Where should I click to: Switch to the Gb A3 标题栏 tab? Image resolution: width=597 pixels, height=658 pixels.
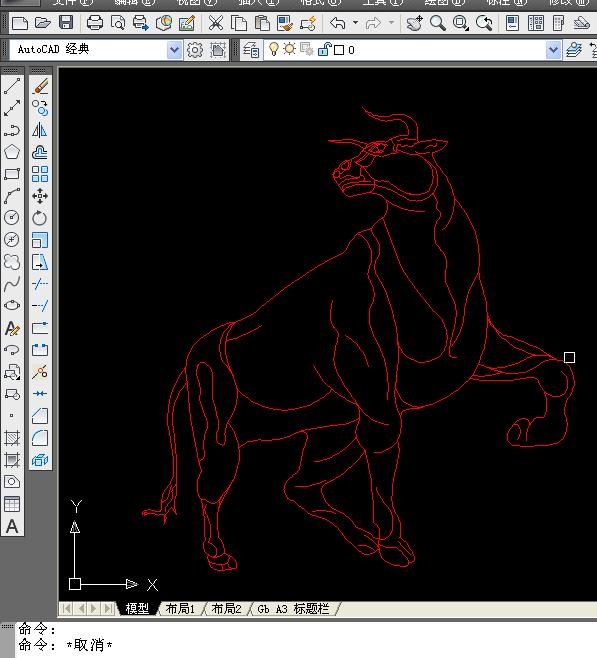(294, 608)
